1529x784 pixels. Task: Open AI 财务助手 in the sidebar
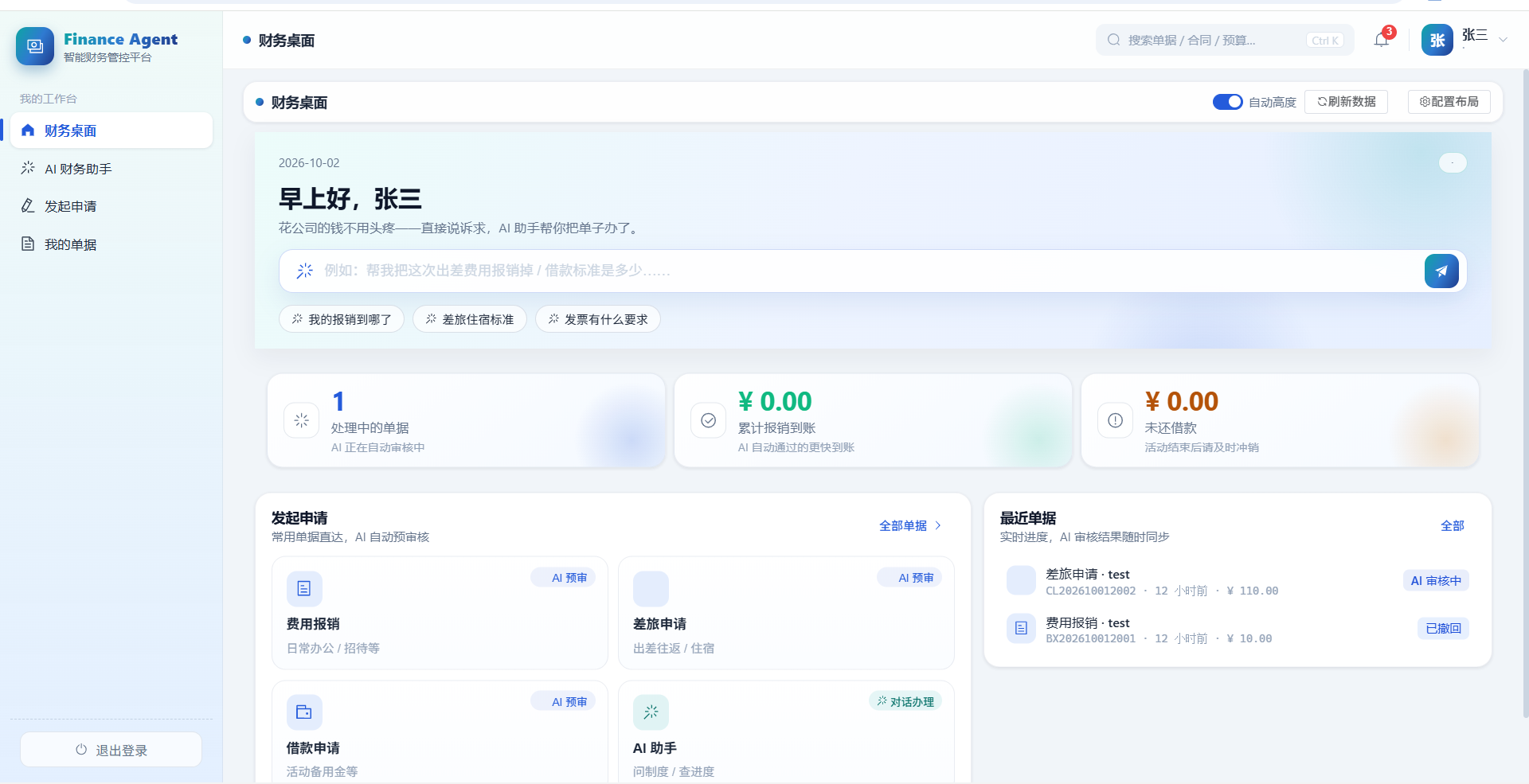click(111, 169)
